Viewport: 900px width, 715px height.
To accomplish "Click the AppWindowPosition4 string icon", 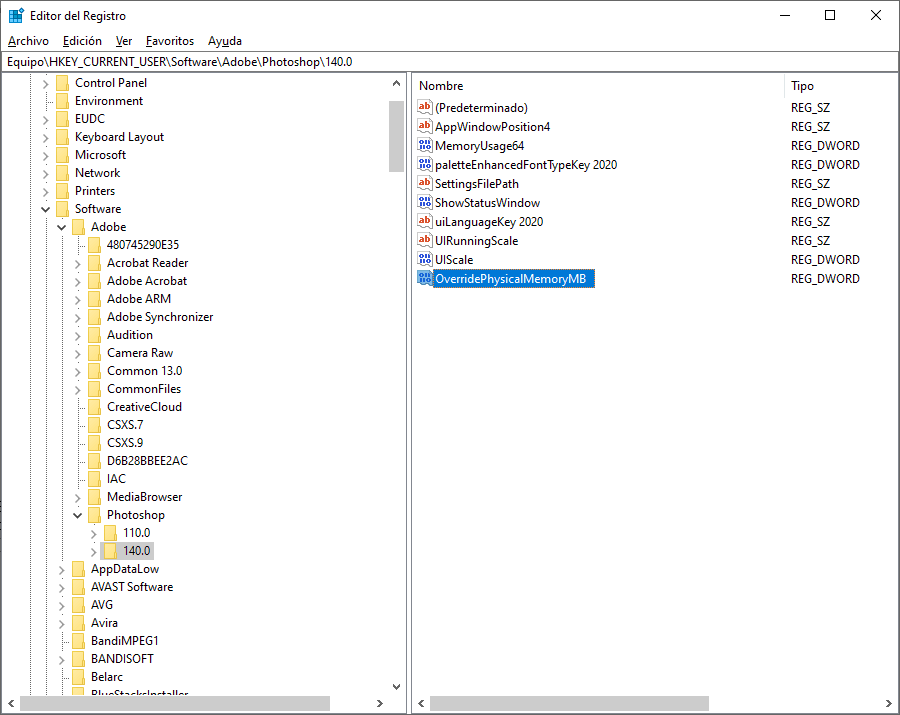I will (425, 126).
